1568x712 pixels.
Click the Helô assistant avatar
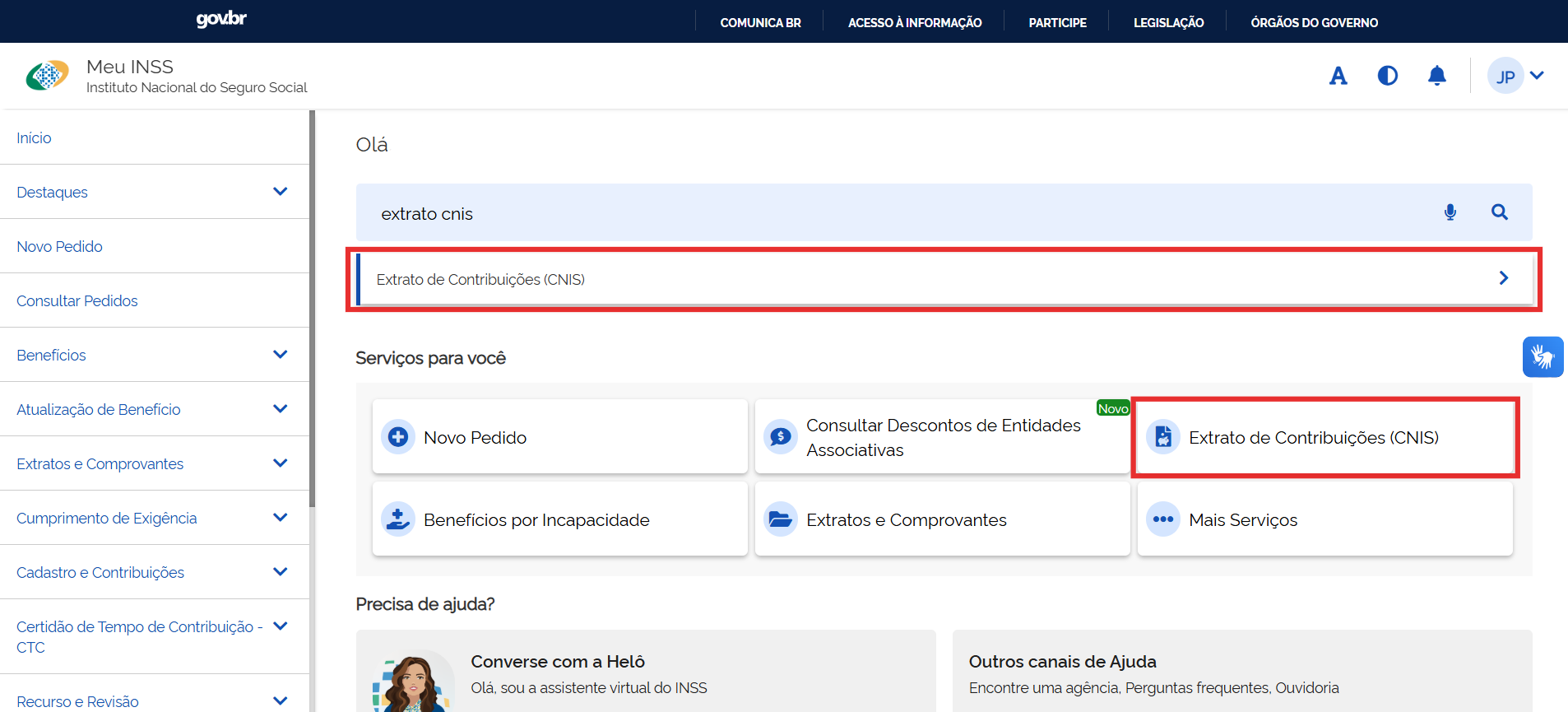(414, 681)
